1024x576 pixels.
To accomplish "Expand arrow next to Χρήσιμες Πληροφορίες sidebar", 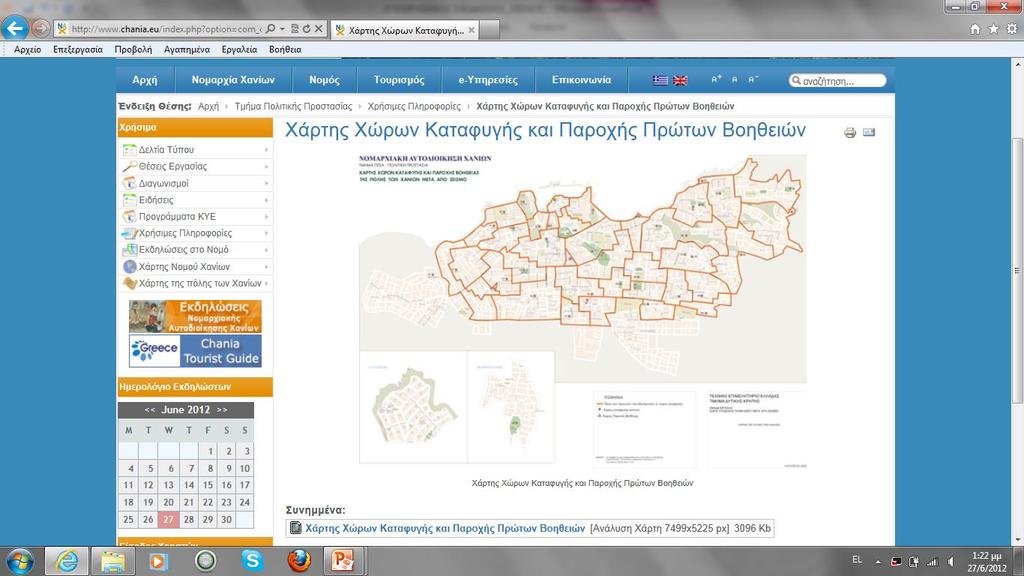I will click(266, 233).
